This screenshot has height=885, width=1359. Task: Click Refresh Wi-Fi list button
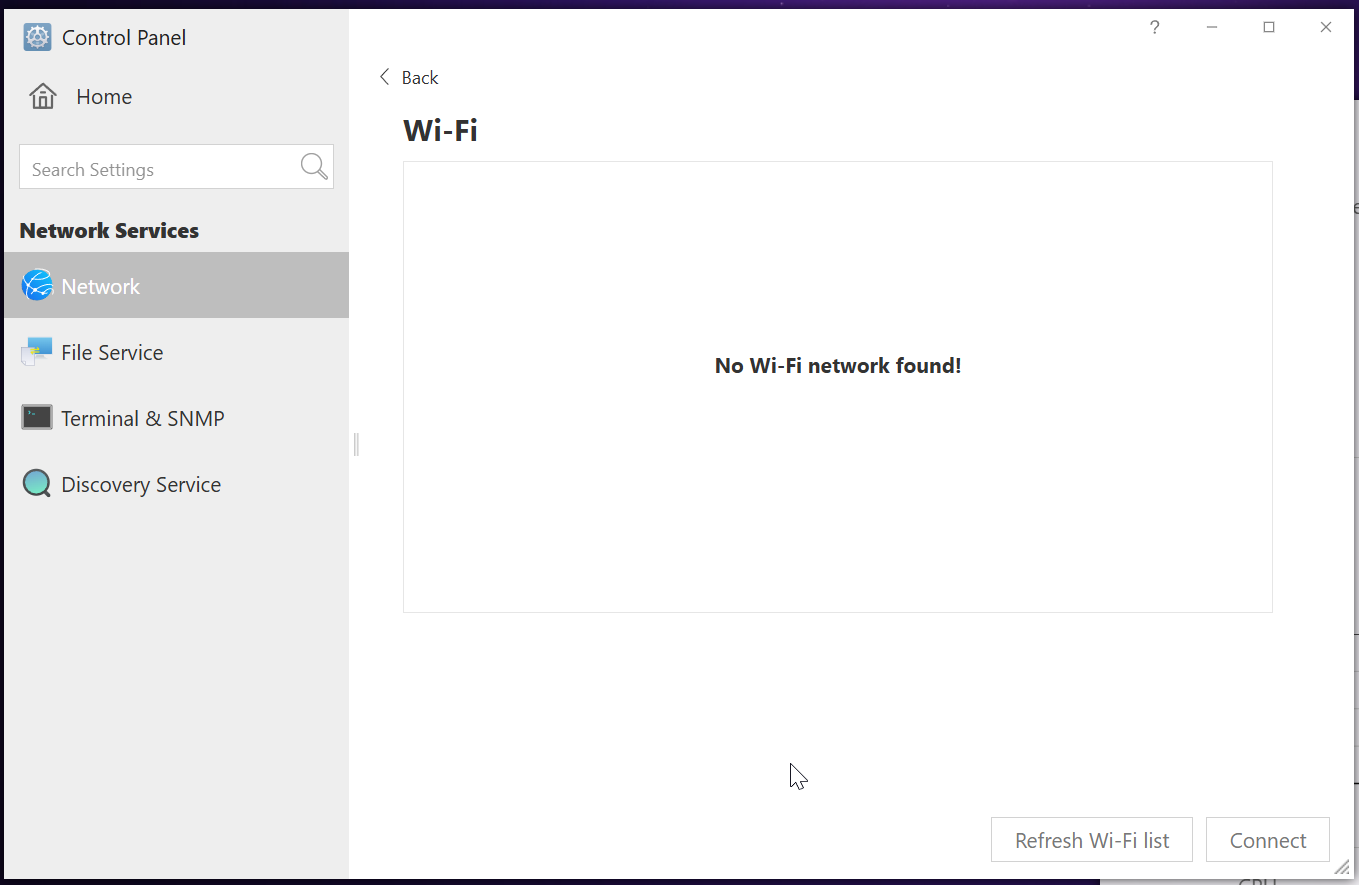(x=1092, y=840)
